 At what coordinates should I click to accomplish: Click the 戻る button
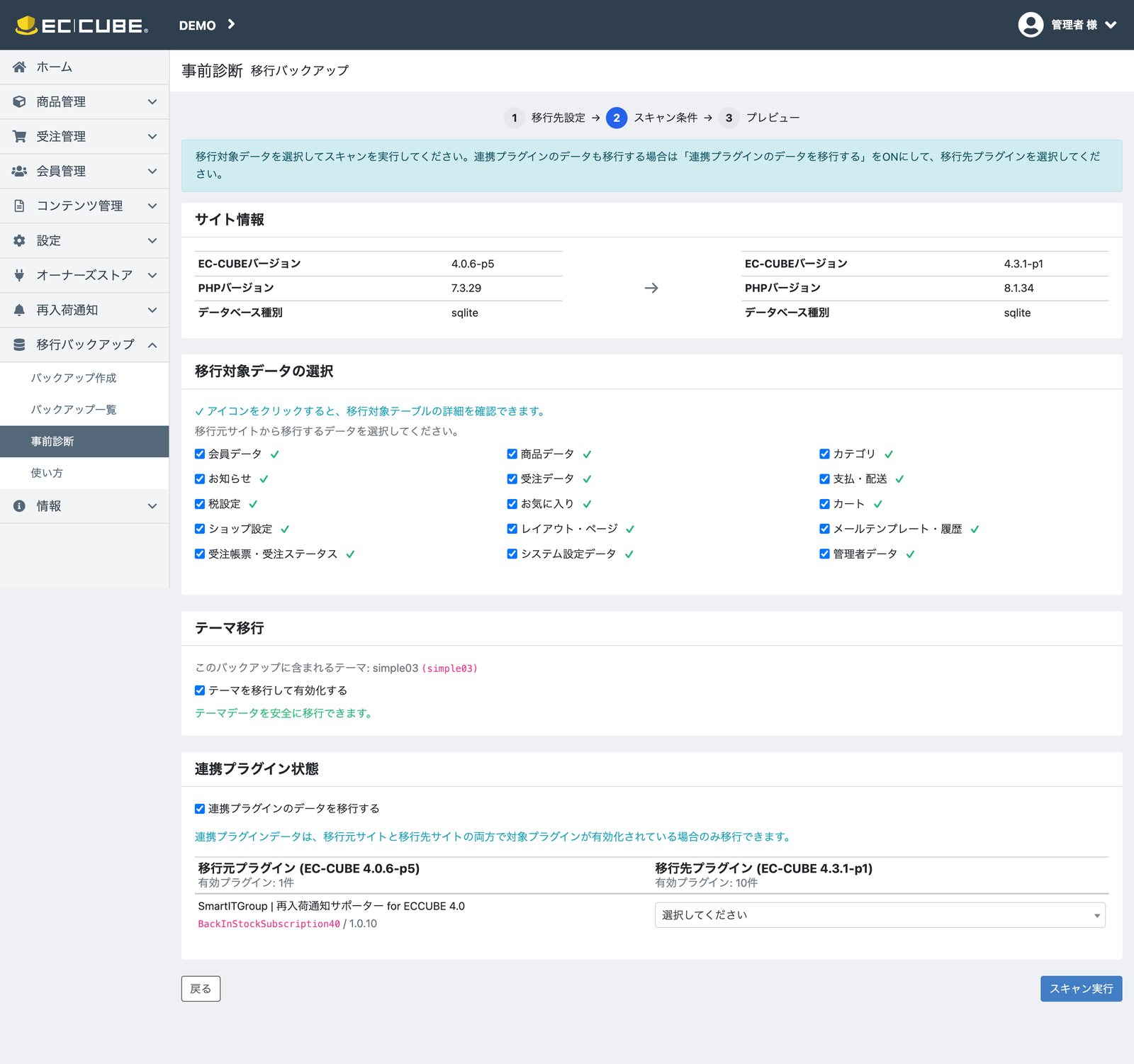(201, 989)
